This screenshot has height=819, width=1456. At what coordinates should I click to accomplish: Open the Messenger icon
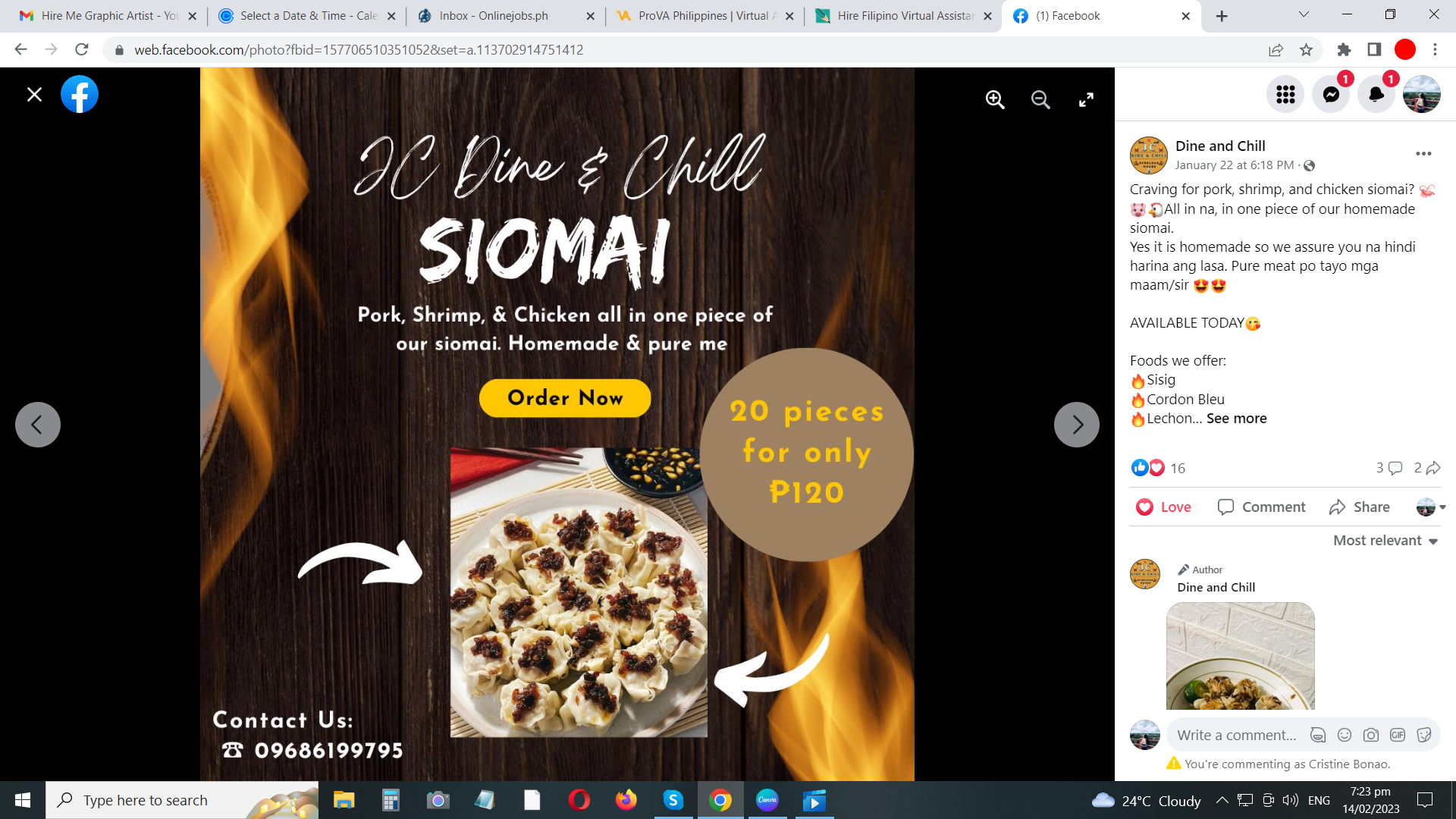click(1331, 94)
